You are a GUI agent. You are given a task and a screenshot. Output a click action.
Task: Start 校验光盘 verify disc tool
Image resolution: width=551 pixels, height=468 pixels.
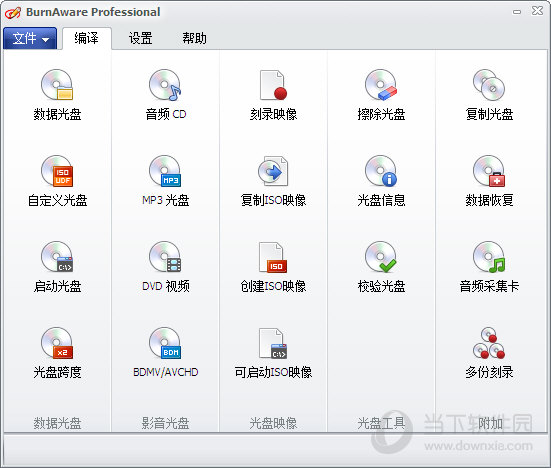pyautogui.click(x=381, y=257)
